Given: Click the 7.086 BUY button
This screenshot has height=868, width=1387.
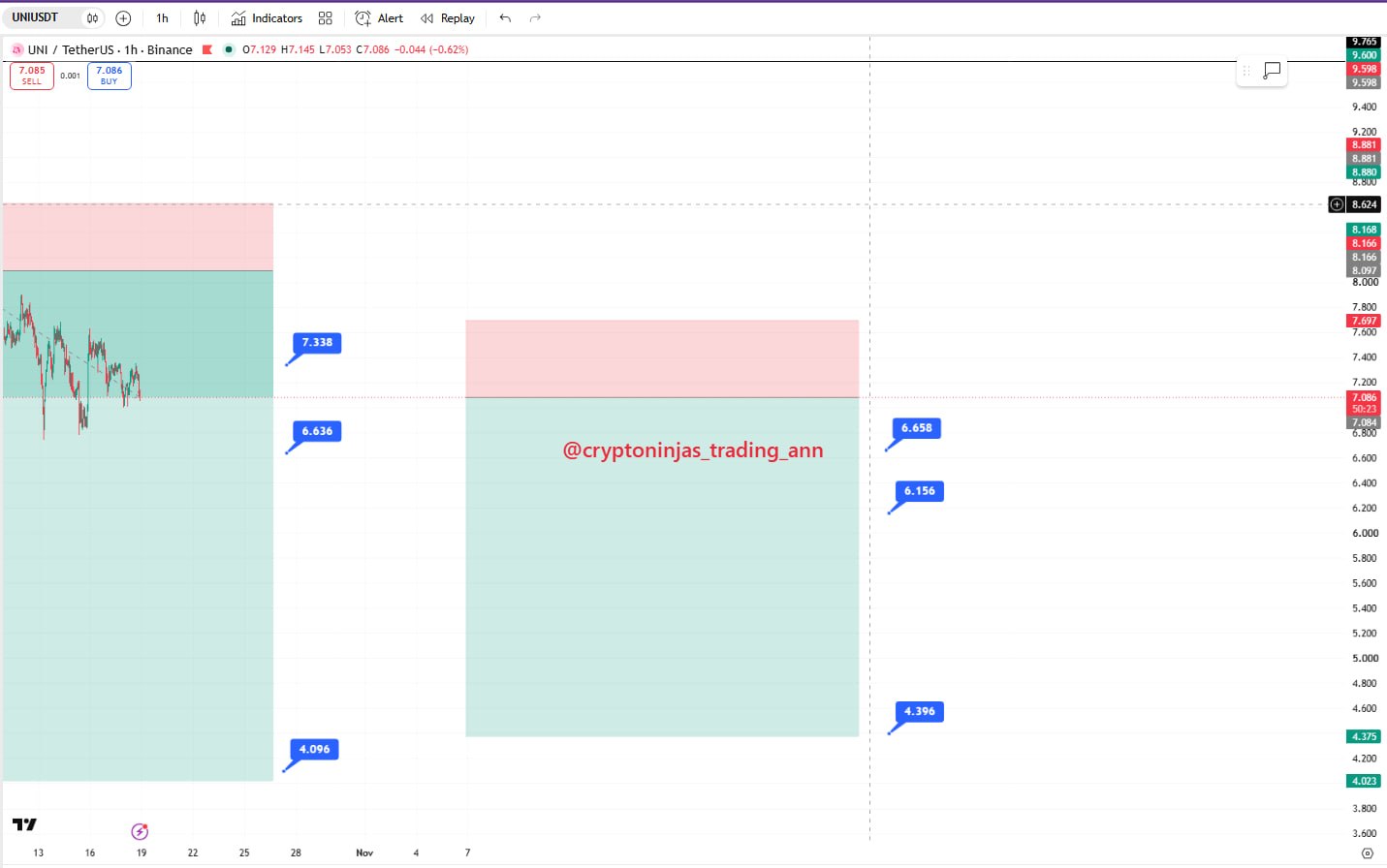Looking at the screenshot, I should [110, 76].
